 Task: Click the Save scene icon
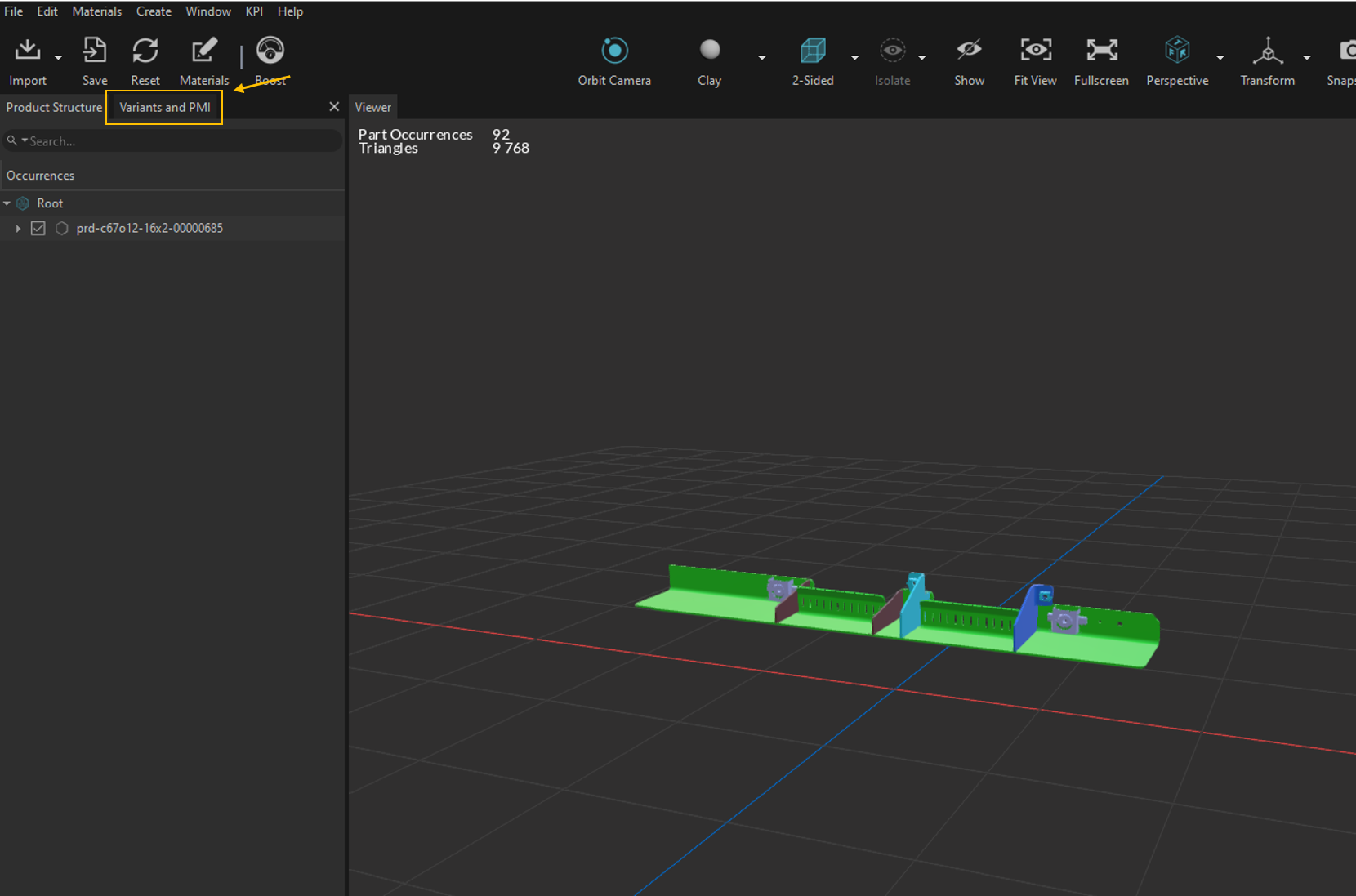point(95,51)
